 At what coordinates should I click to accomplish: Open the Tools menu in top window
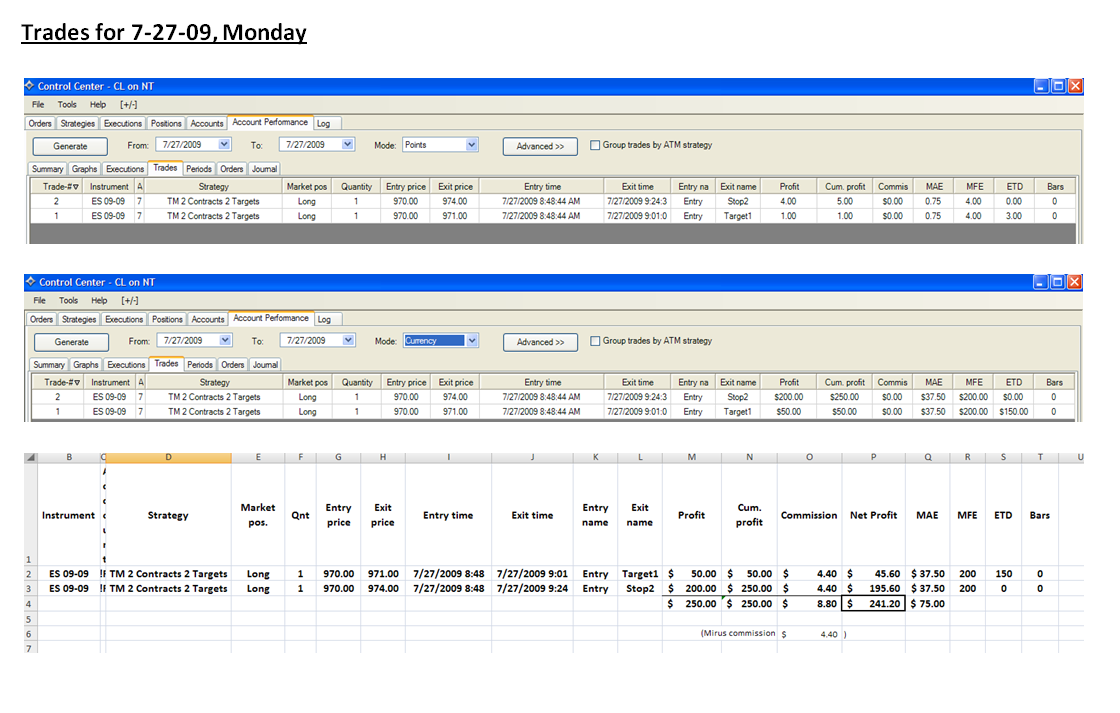pyautogui.click(x=67, y=104)
